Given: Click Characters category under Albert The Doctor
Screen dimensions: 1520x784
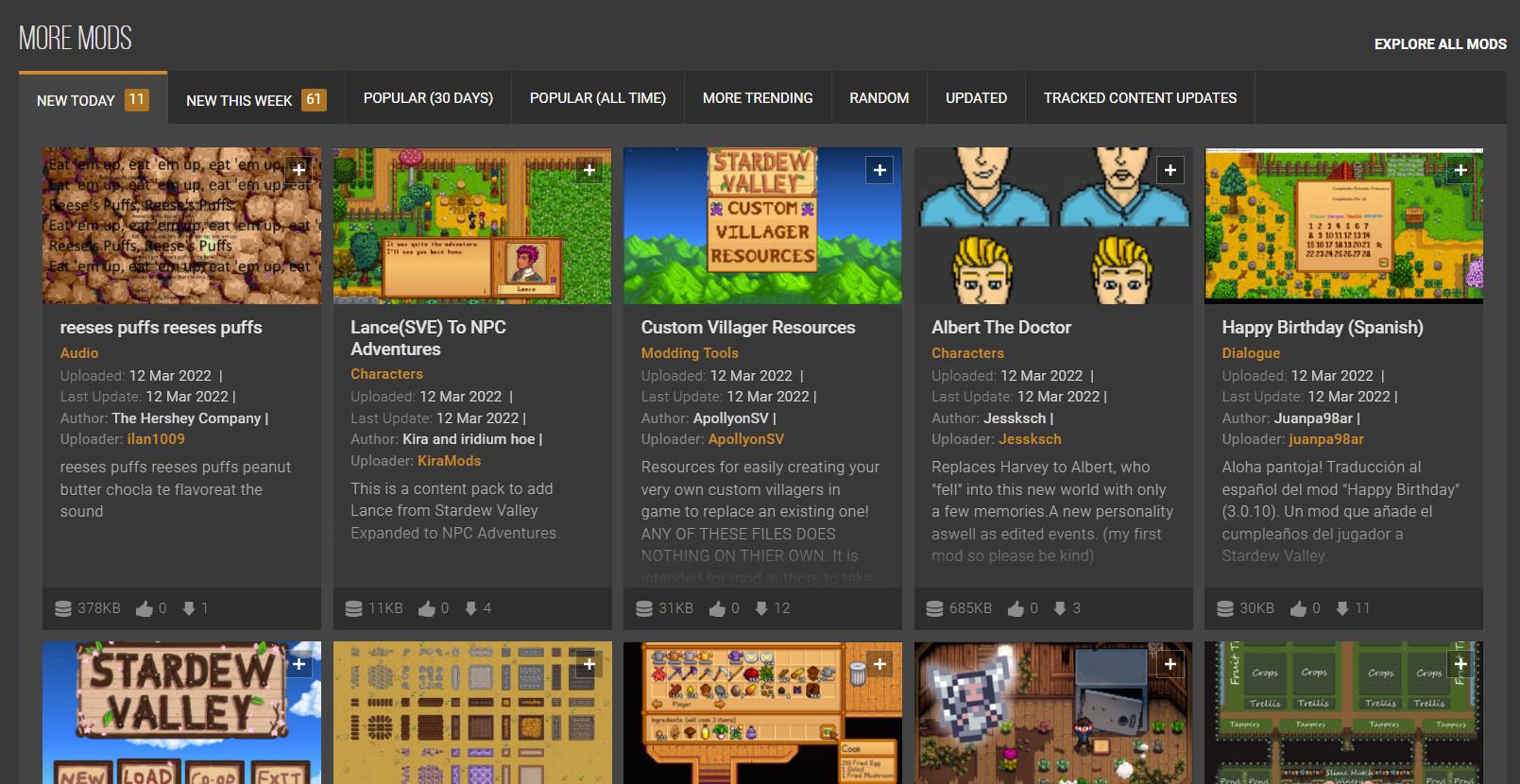Looking at the screenshot, I should [x=967, y=353].
